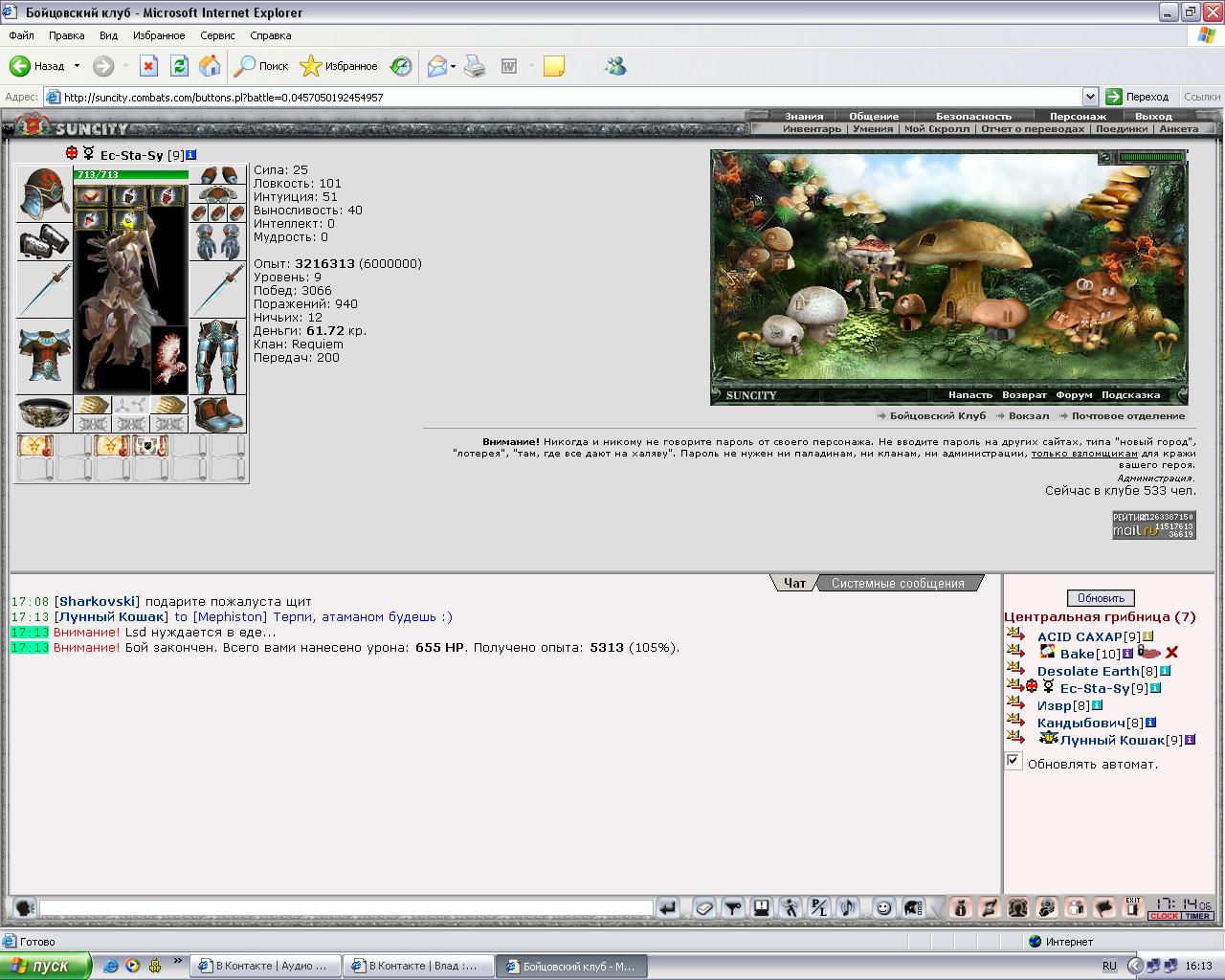Click the EXIT door icon
1225x980 pixels.
click(1133, 907)
